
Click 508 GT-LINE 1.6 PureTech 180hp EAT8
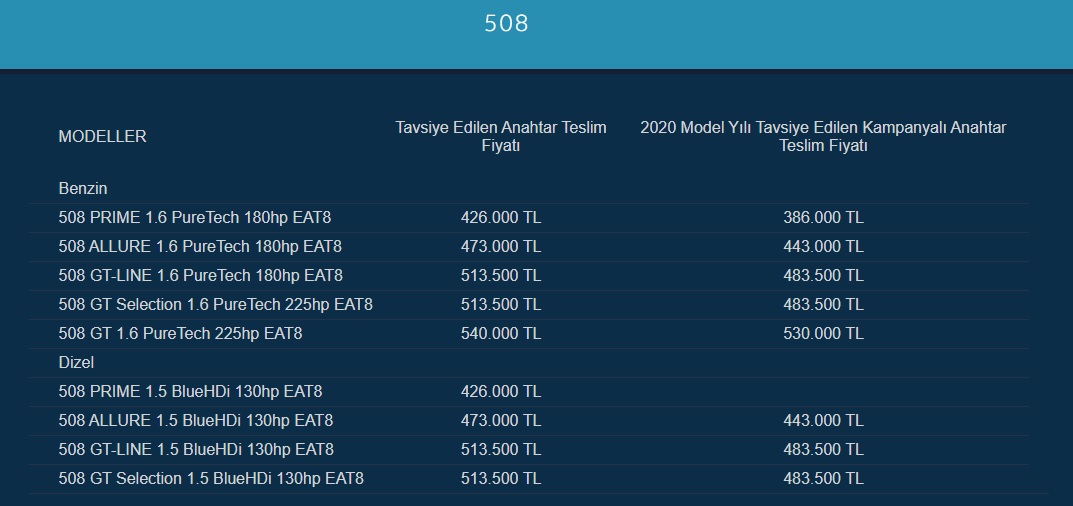(x=201, y=275)
